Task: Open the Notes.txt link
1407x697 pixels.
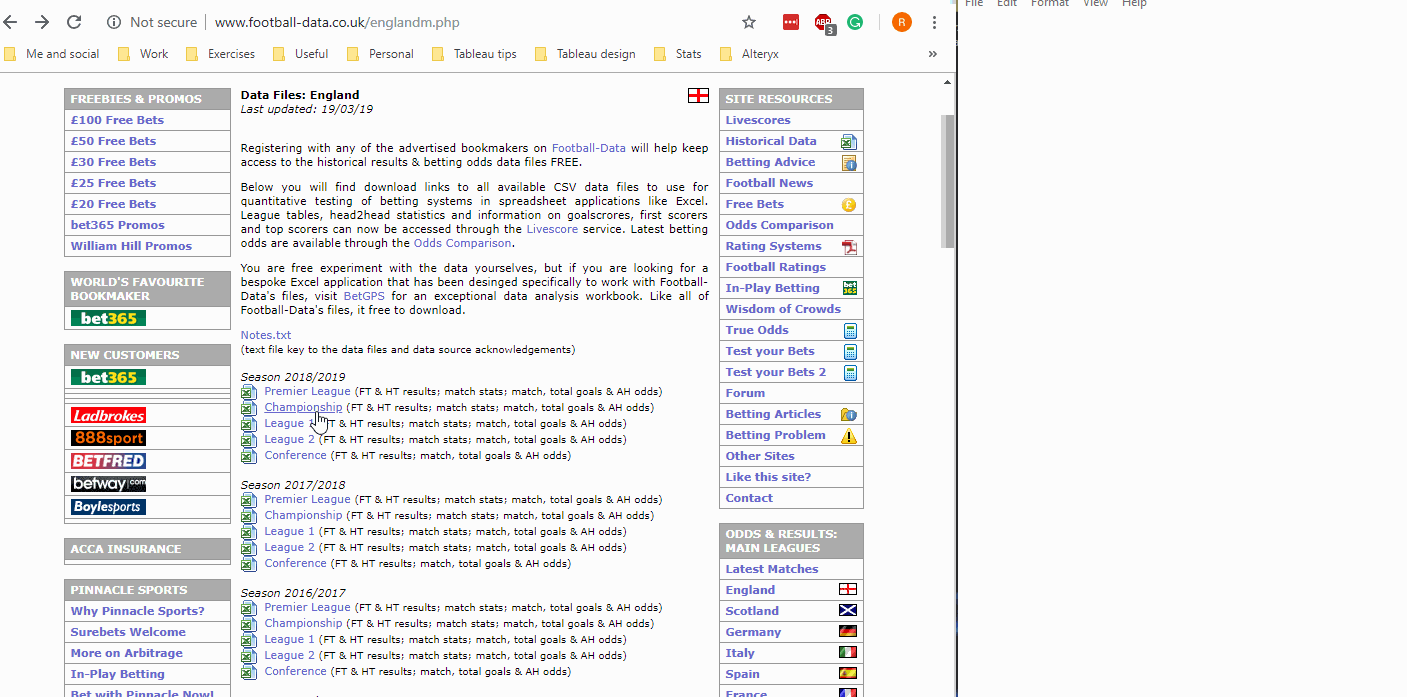Action: 266,335
